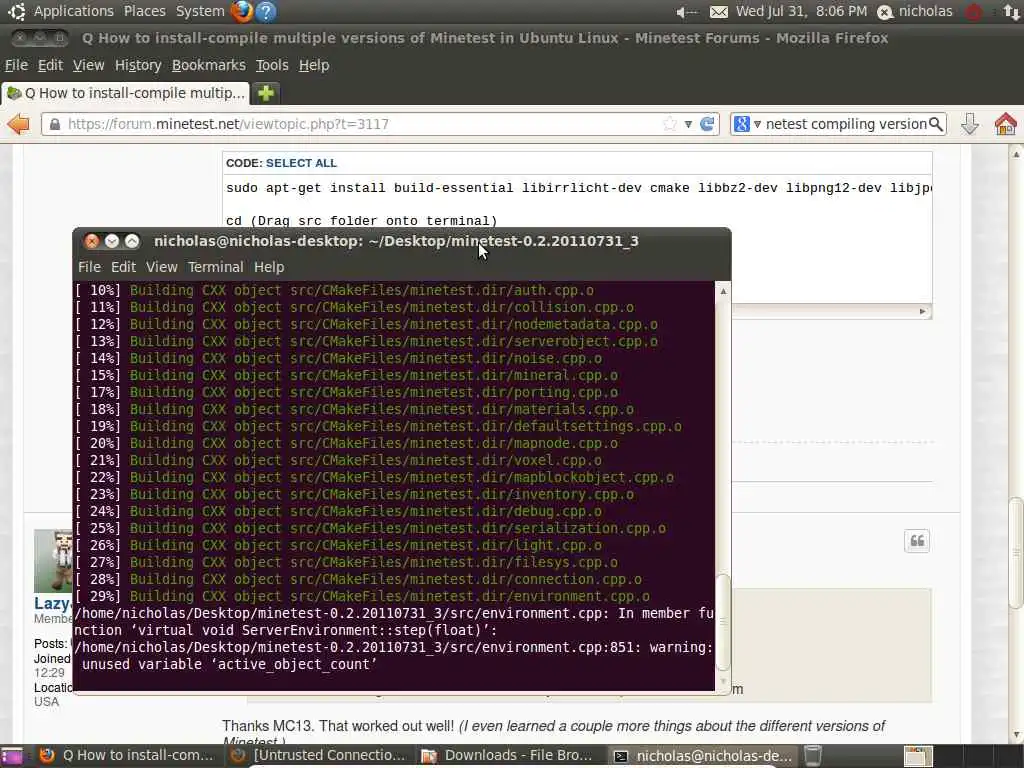Viewport: 1024px width, 768px height.
Task: Click the terminal scrollbar up arrow
Action: tap(723, 291)
